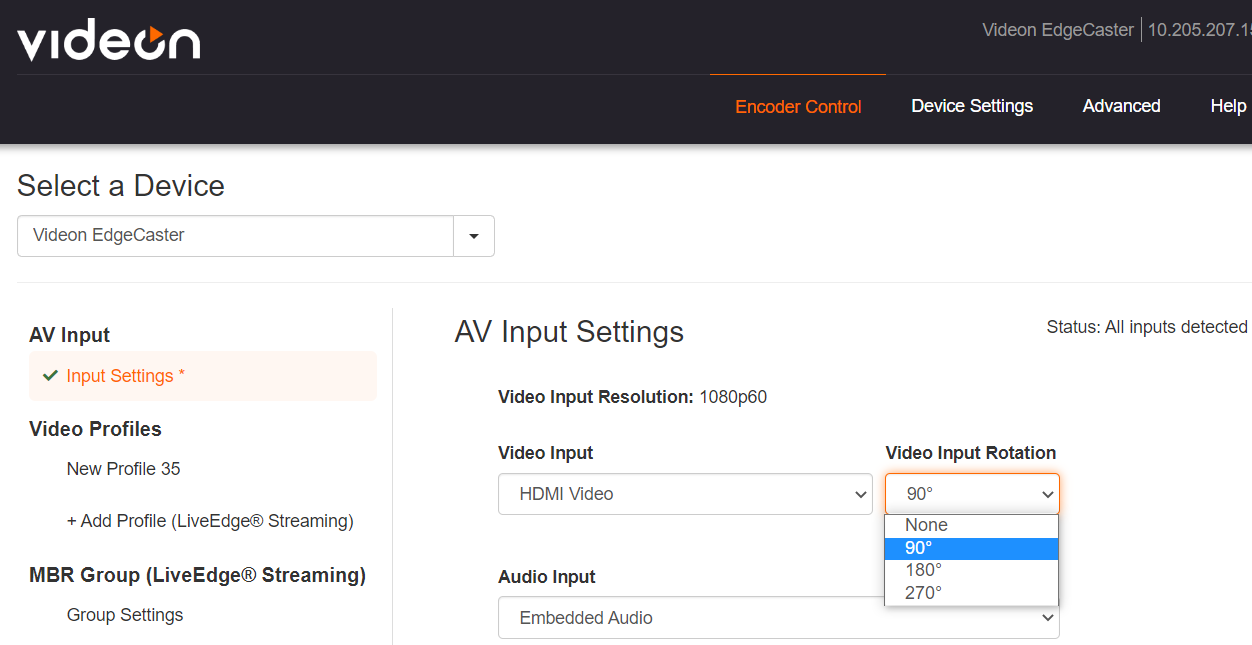
Task: Click the 10.205.207 IP address in the header
Action: (1199, 30)
